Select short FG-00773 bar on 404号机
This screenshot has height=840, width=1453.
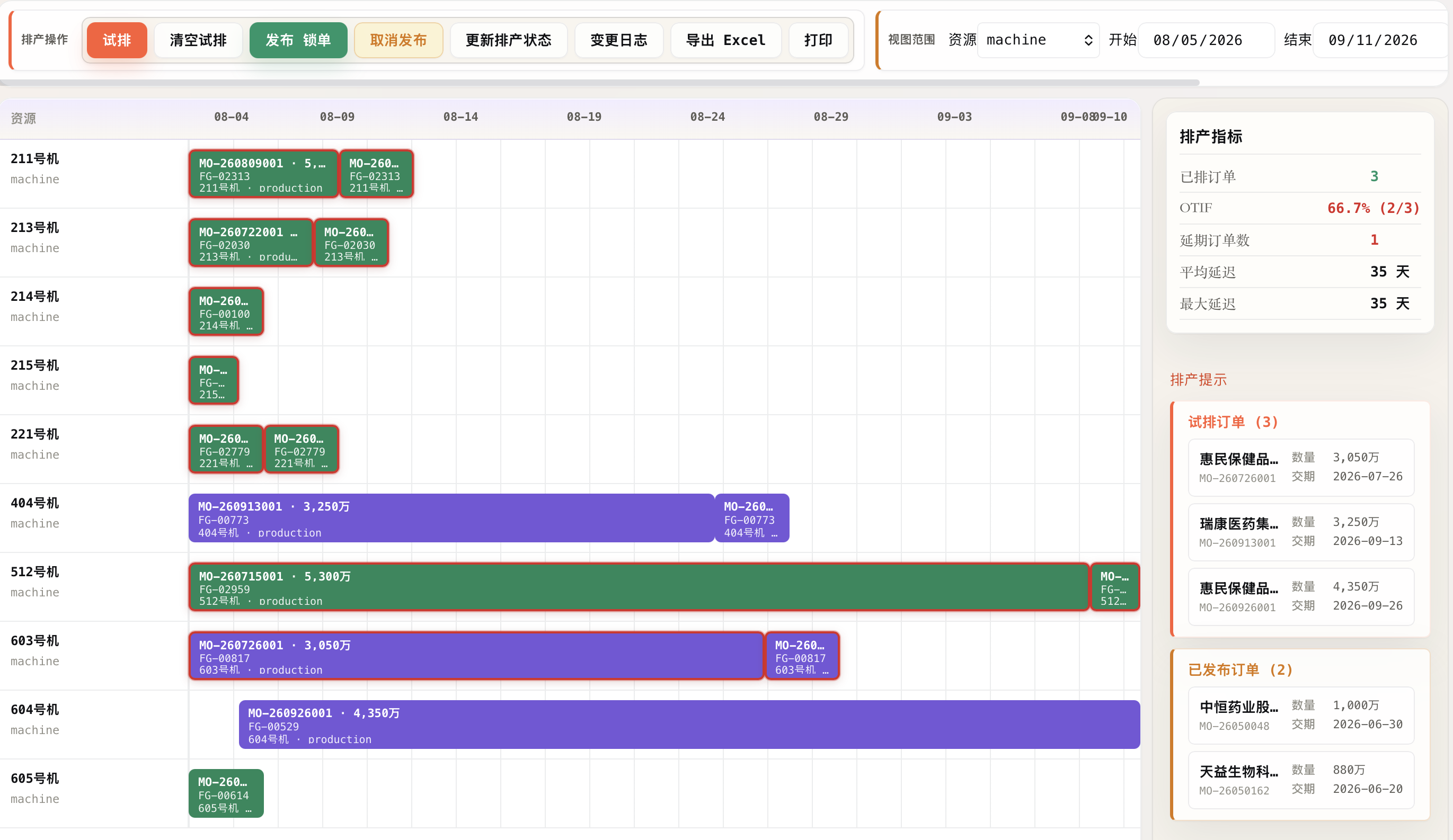coord(752,518)
